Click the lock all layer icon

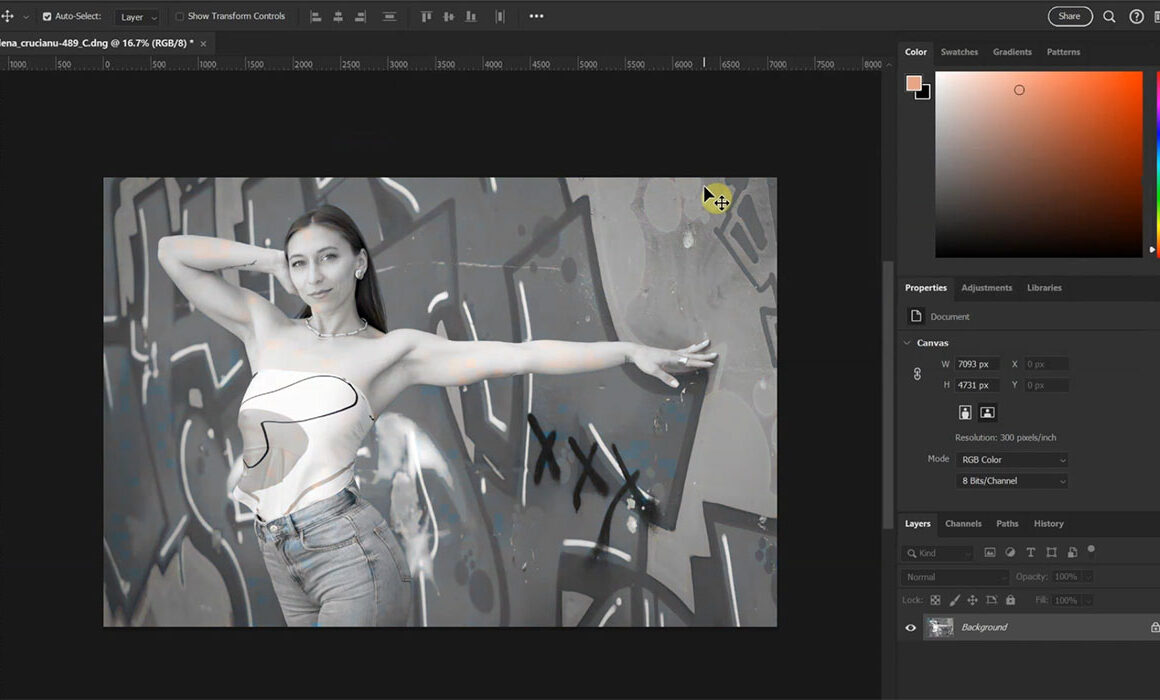tap(1010, 600)
